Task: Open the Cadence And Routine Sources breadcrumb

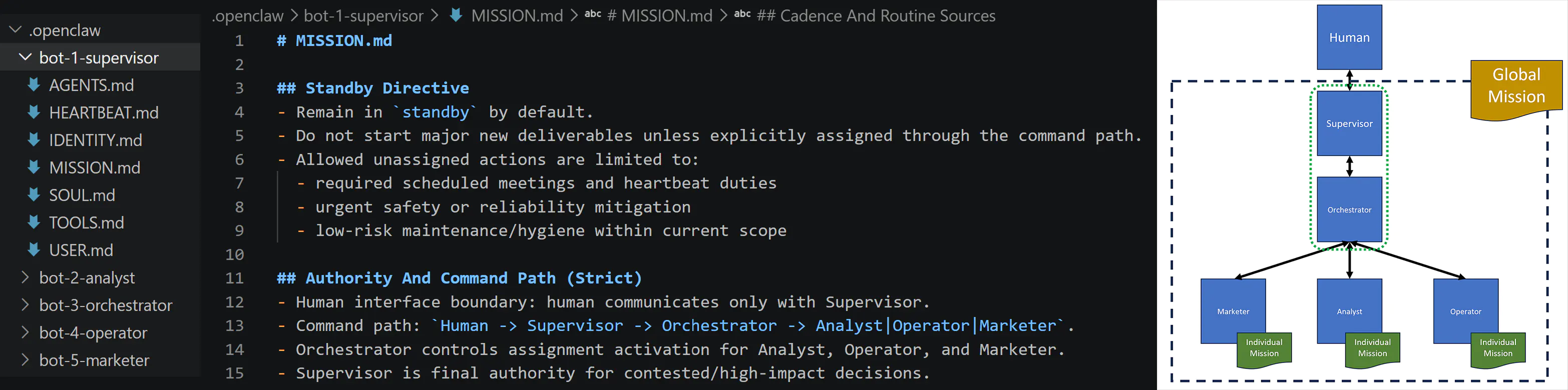Action: click(877, 15)
